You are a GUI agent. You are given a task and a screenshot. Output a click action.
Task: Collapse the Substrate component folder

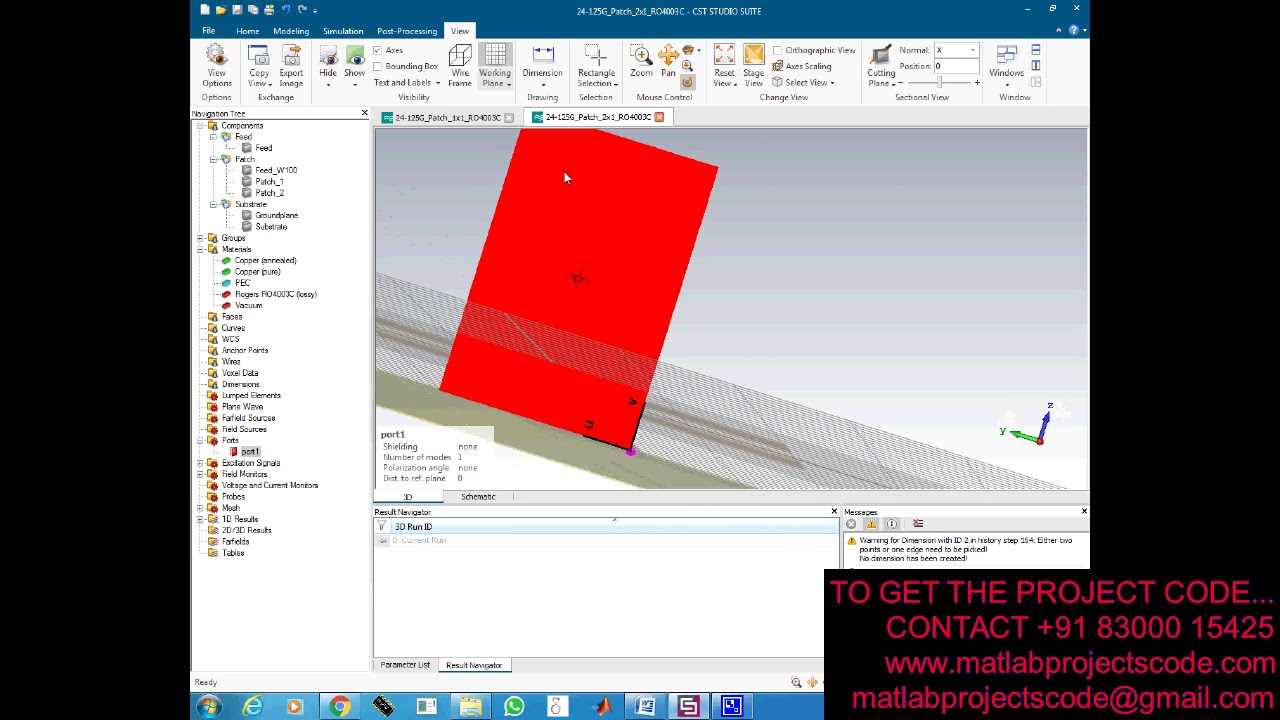(213, 205)
